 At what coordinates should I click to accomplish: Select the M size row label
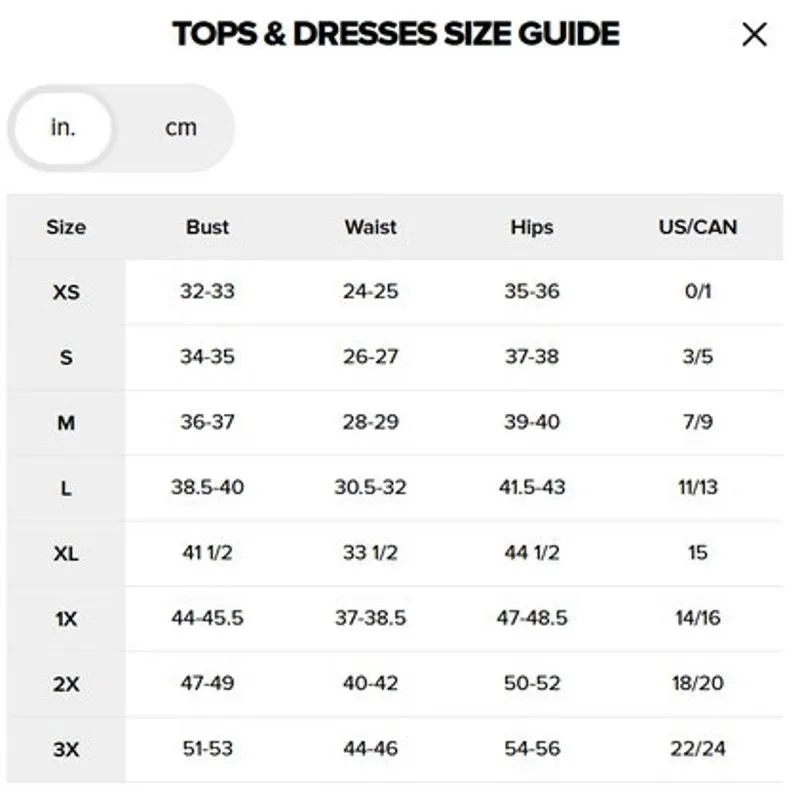point(66,422)
